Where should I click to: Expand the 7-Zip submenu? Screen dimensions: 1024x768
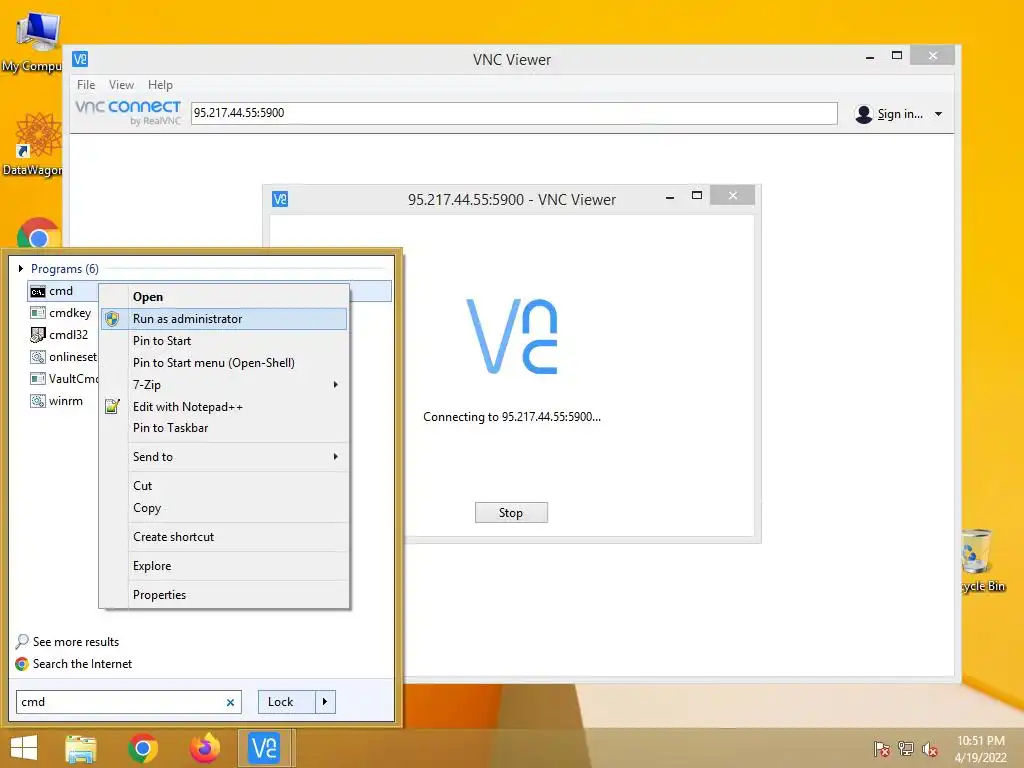[x=336, y=385]
